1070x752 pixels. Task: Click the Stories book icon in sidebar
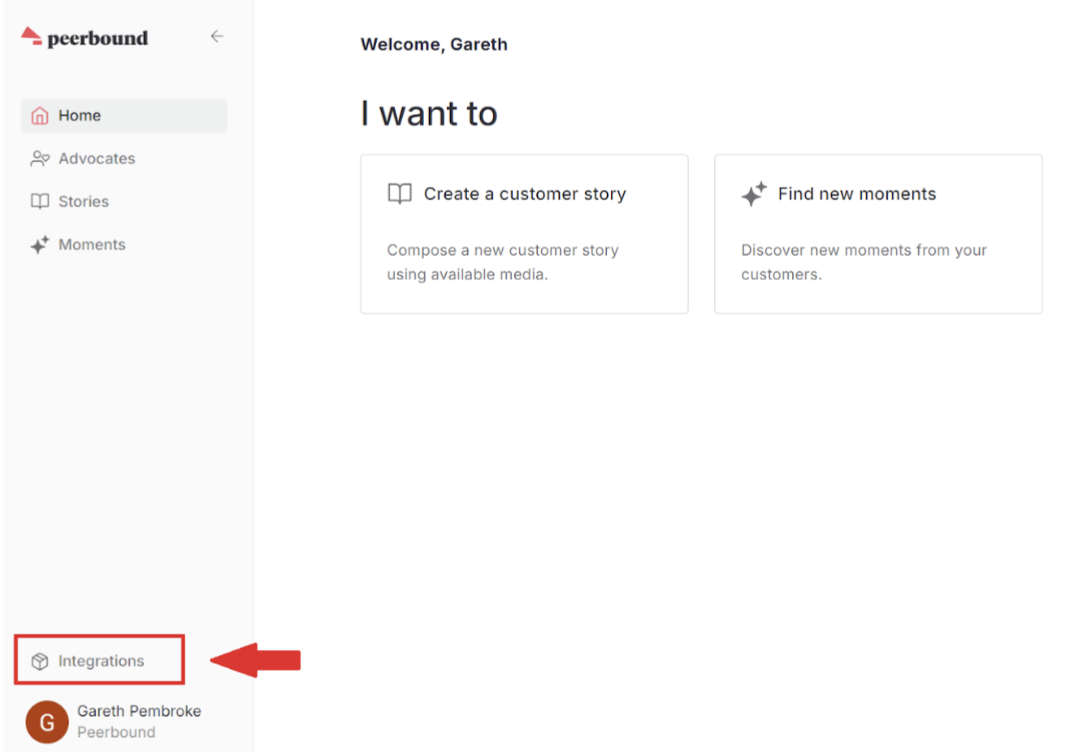click(40, 201)
